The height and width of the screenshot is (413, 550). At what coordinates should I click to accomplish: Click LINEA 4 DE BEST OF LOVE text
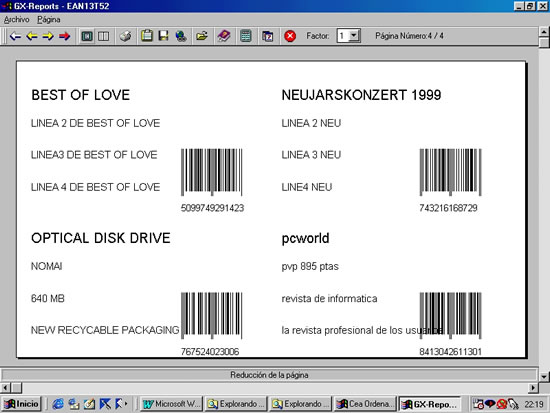(x=95, y=187)
